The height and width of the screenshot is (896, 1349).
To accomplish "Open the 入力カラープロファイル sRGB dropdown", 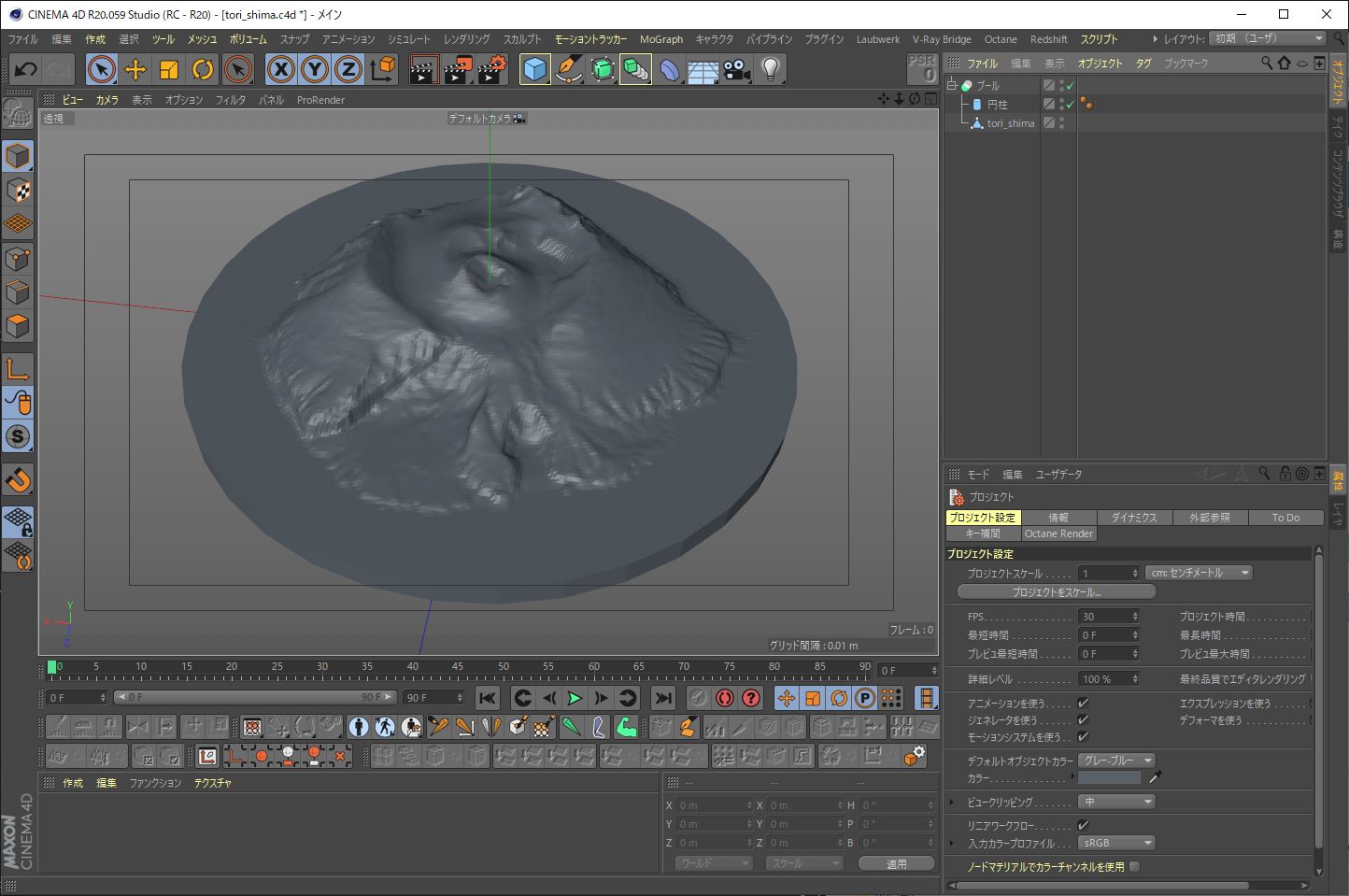I will [x=1117, y=843].
